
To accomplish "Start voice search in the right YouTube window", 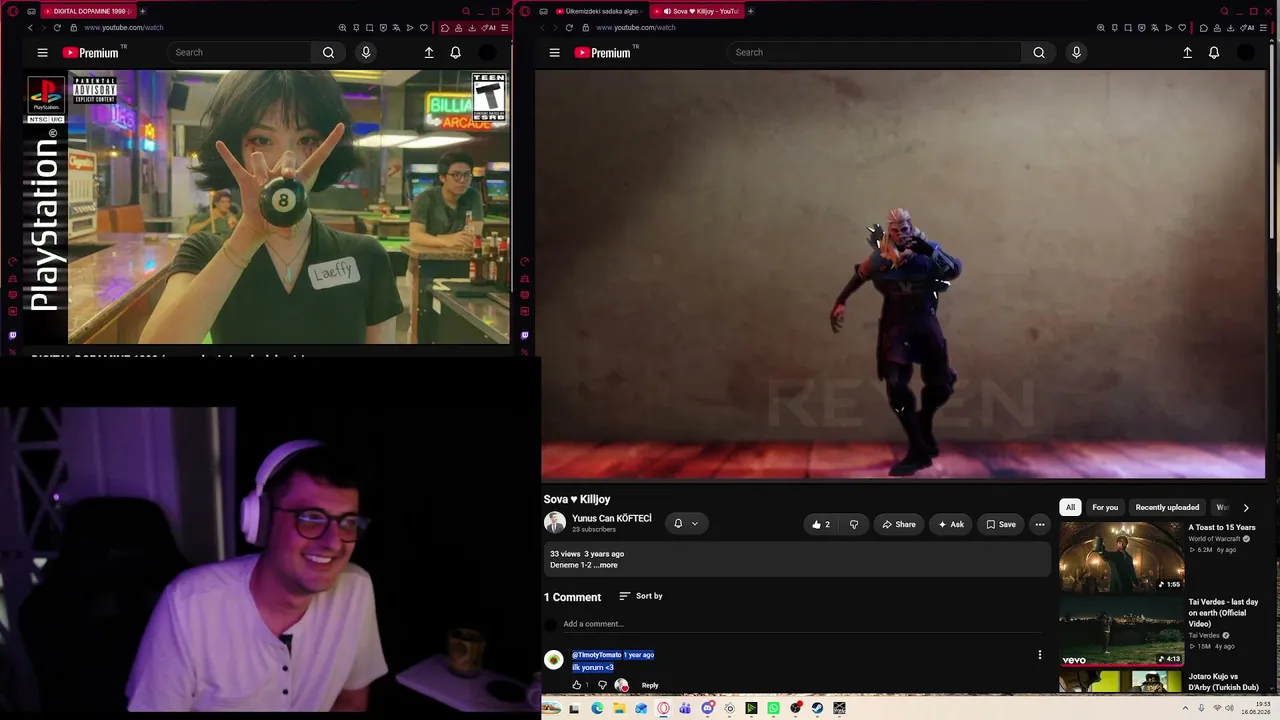I will 1076,53.
